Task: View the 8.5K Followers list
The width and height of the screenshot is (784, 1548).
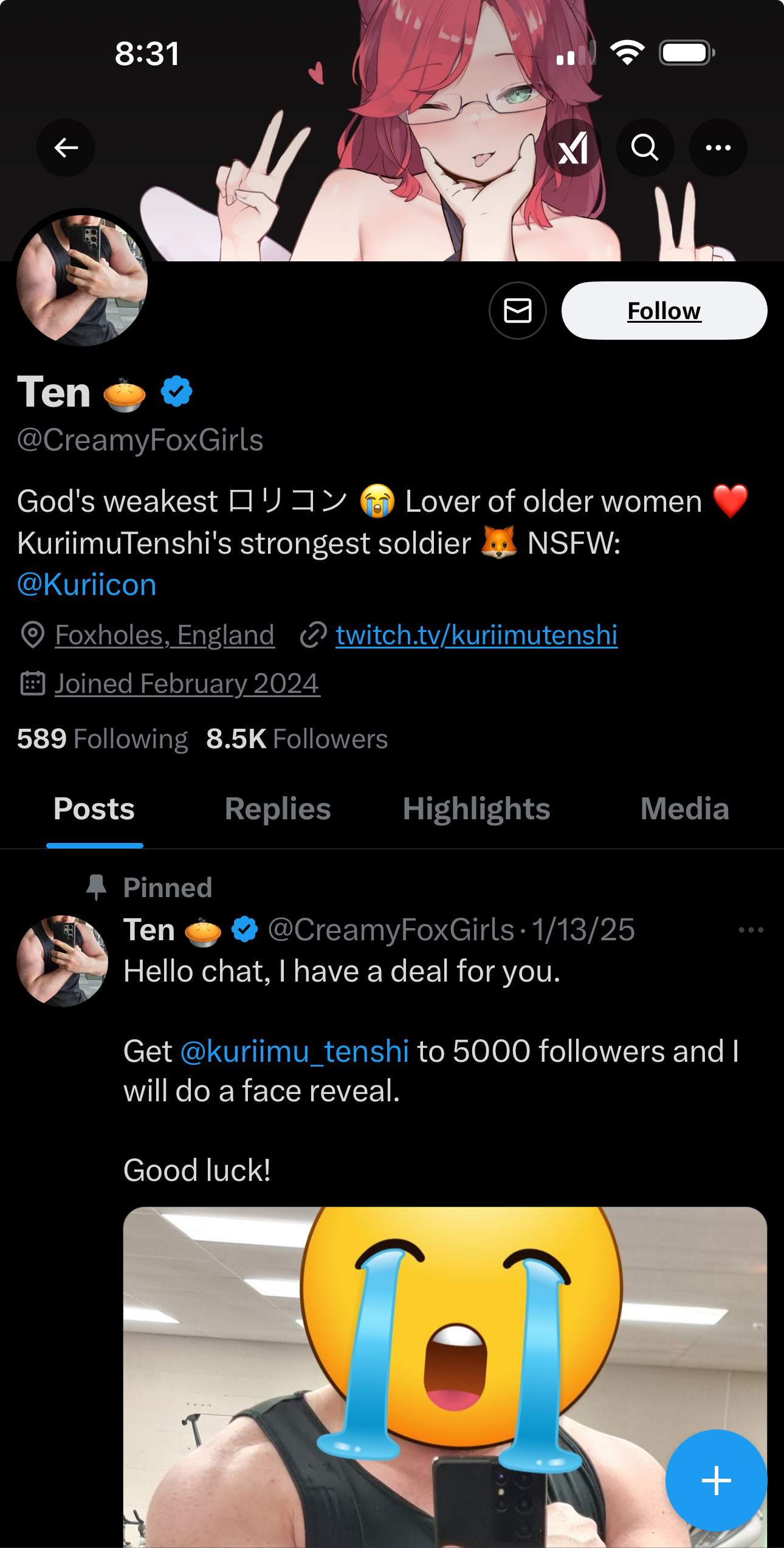Action: [x=297, y=739]
